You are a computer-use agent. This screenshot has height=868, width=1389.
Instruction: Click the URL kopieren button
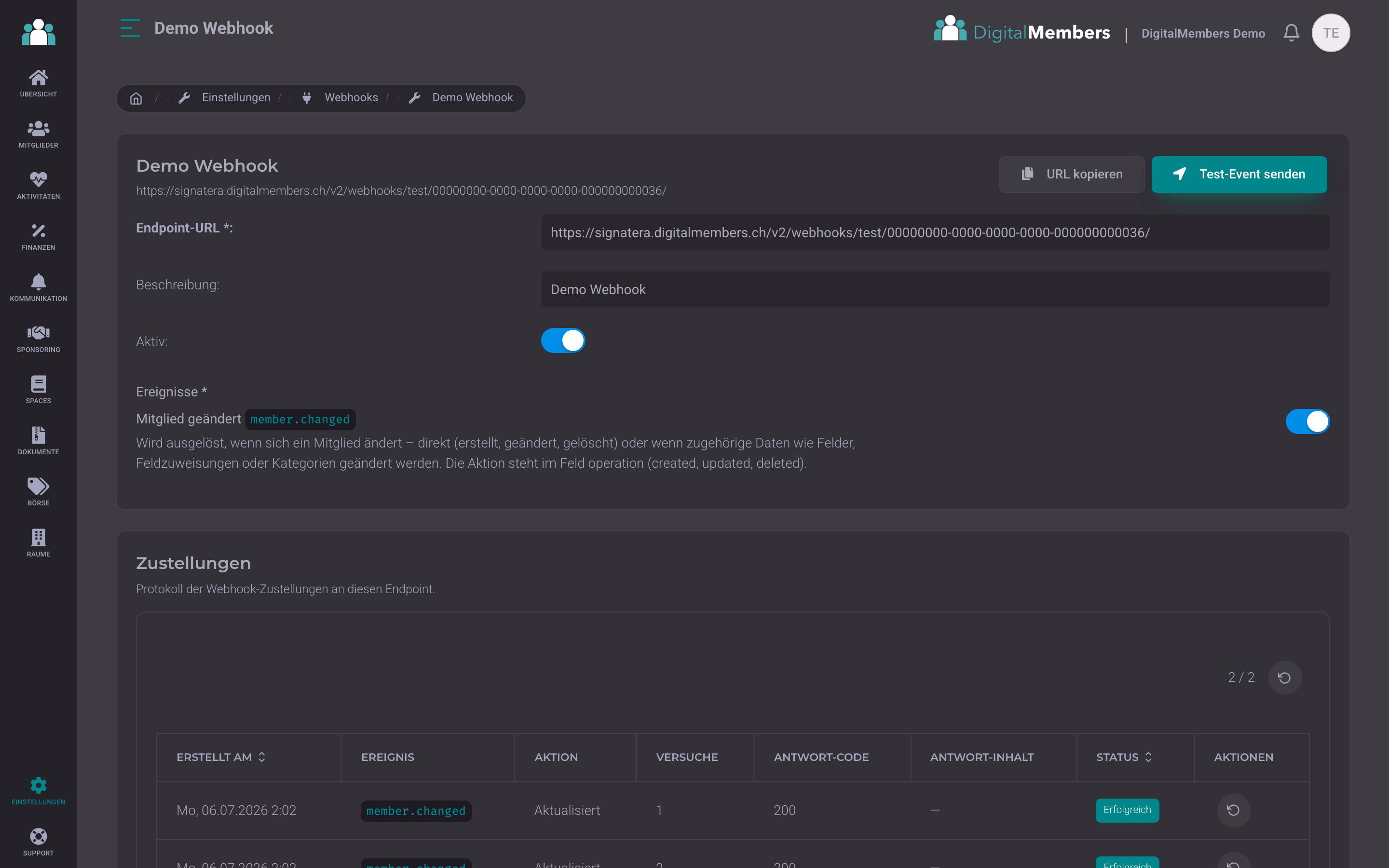point(1072,174)
